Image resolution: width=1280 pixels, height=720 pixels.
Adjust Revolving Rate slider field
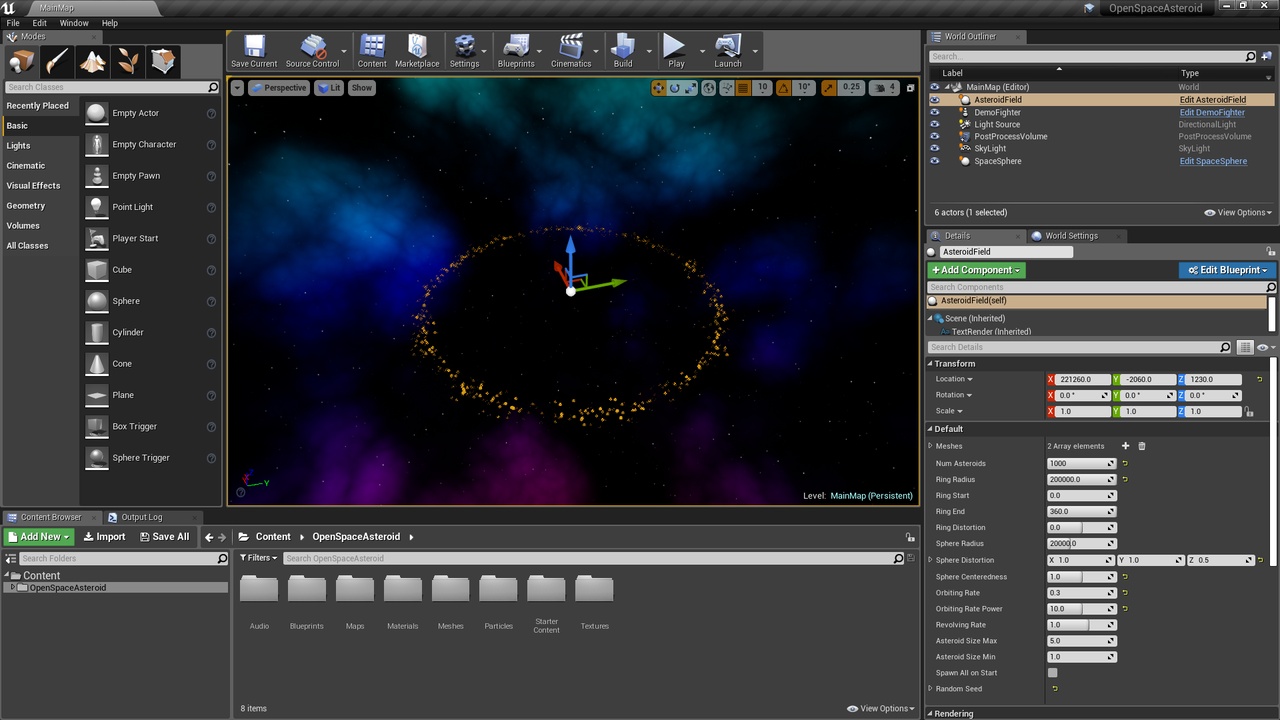[1081, 625]
